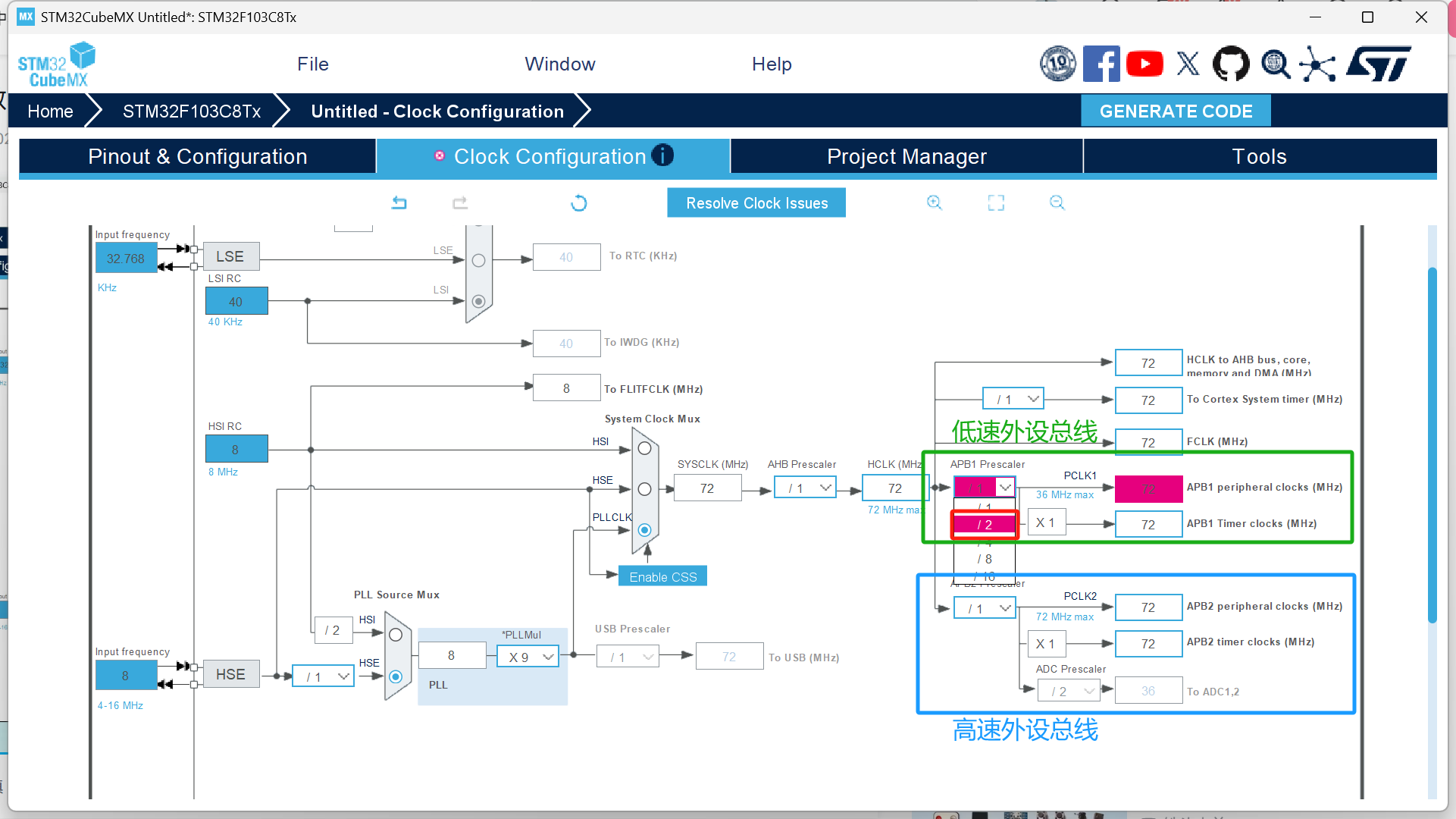Click the fit-to-screen icon
This screenshot has height=819, width=1456.
point(996,202)
